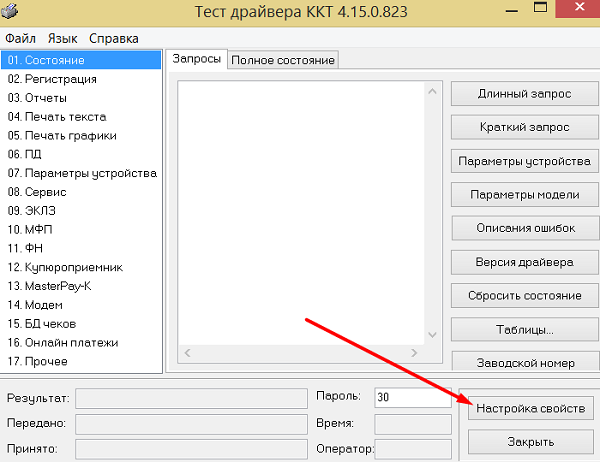Open the Язык menu

point(62,39)
